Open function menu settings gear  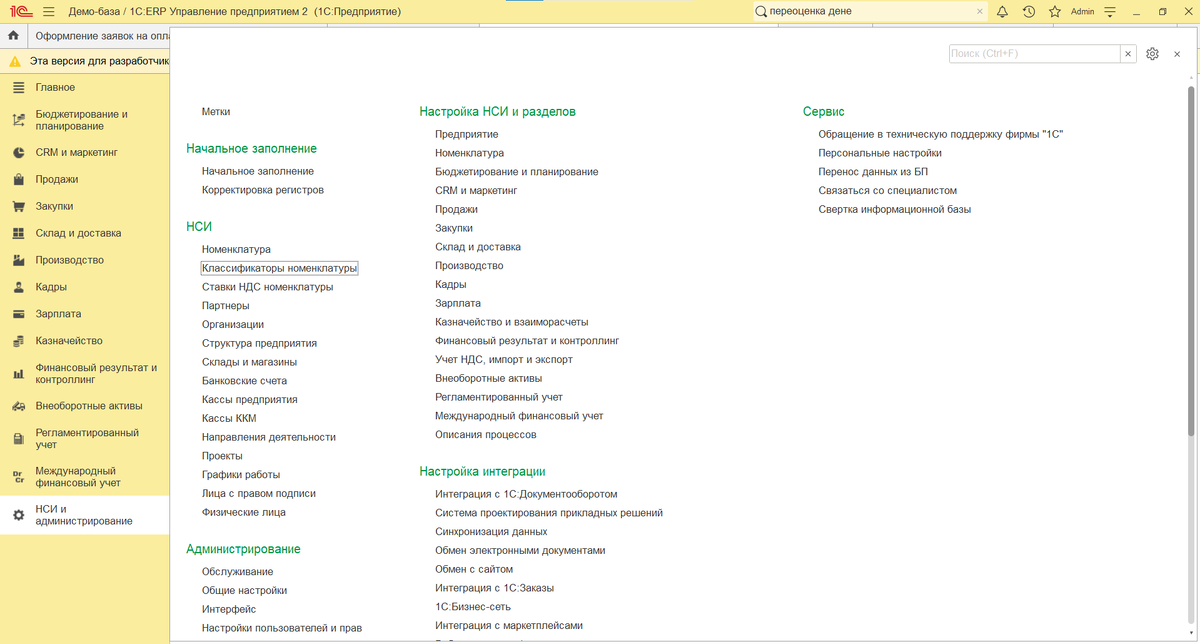[x=1152, y=54]
